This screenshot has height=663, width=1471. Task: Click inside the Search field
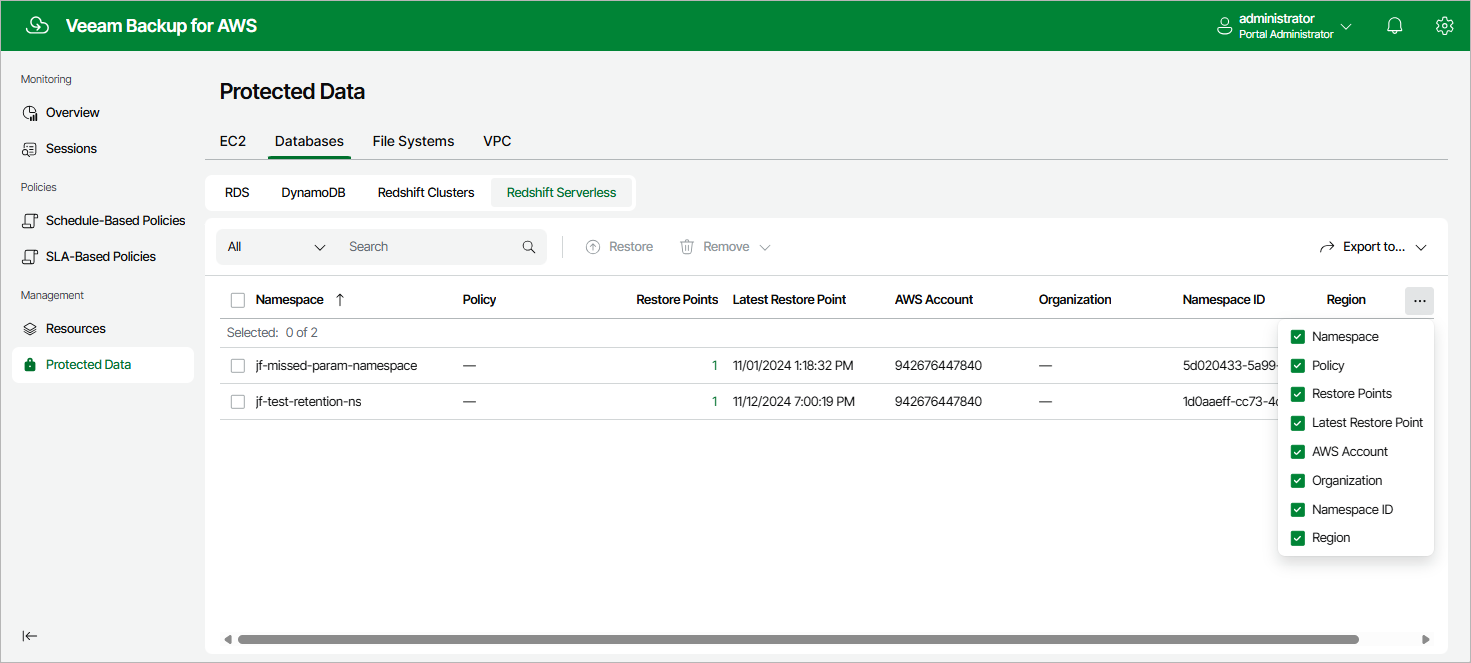430,247
